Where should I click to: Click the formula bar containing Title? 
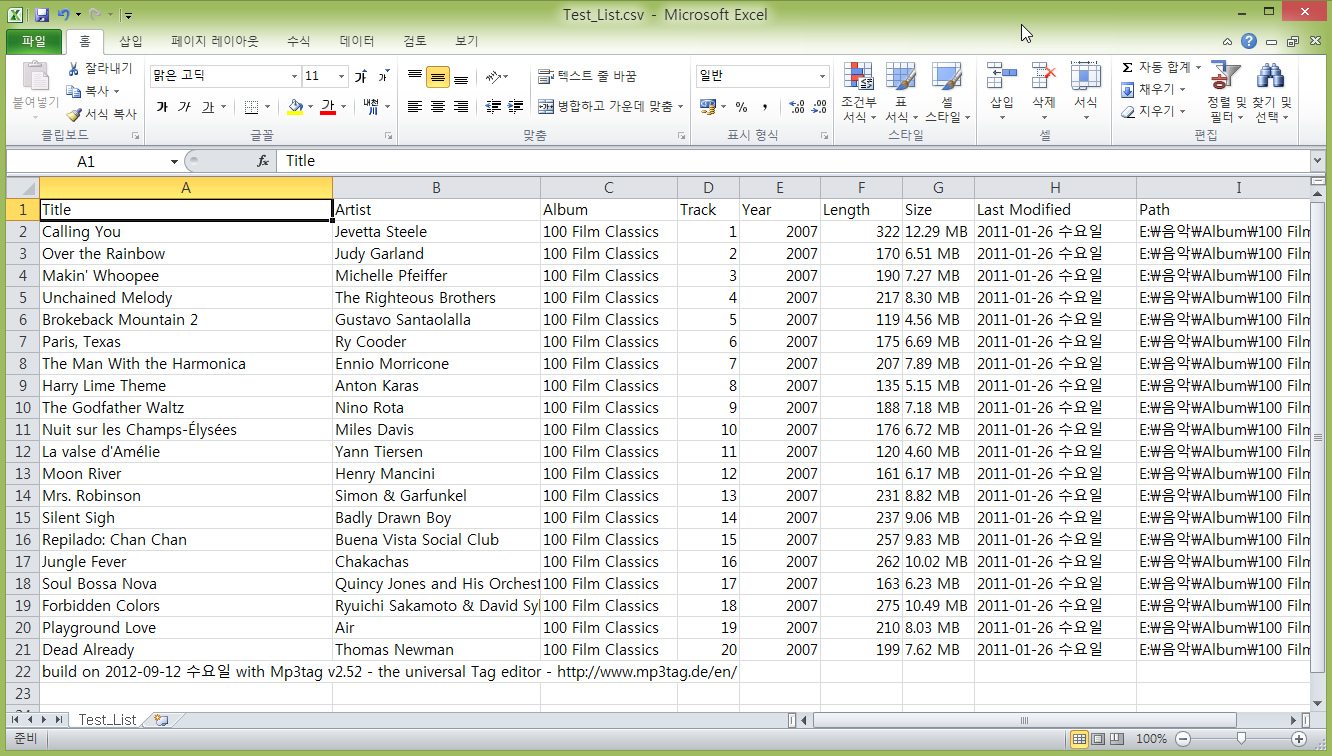793,161
